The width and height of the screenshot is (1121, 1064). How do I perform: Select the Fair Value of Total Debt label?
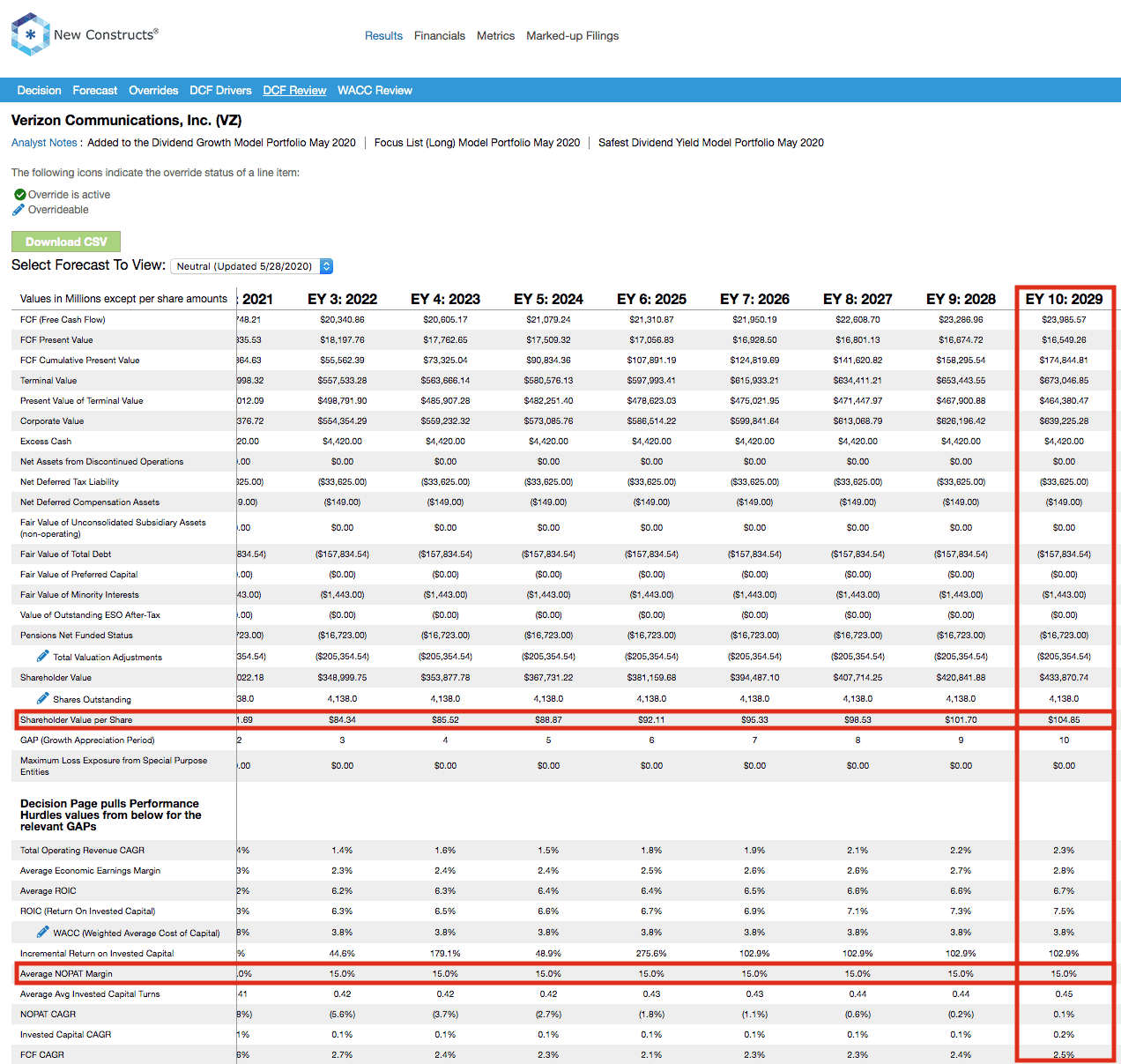[x=66, y=554]
